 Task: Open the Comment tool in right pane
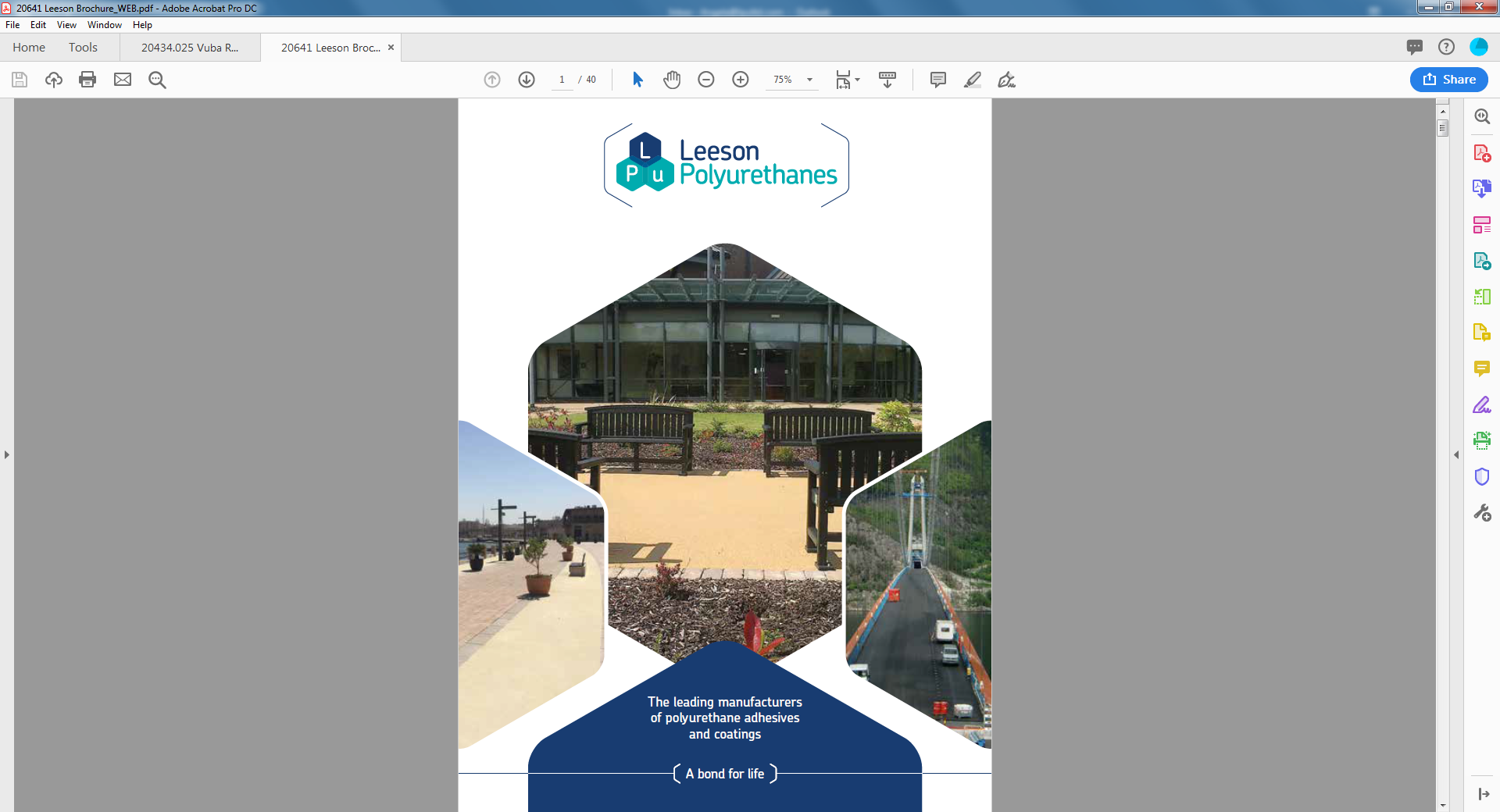click(x=1482, y=369)
